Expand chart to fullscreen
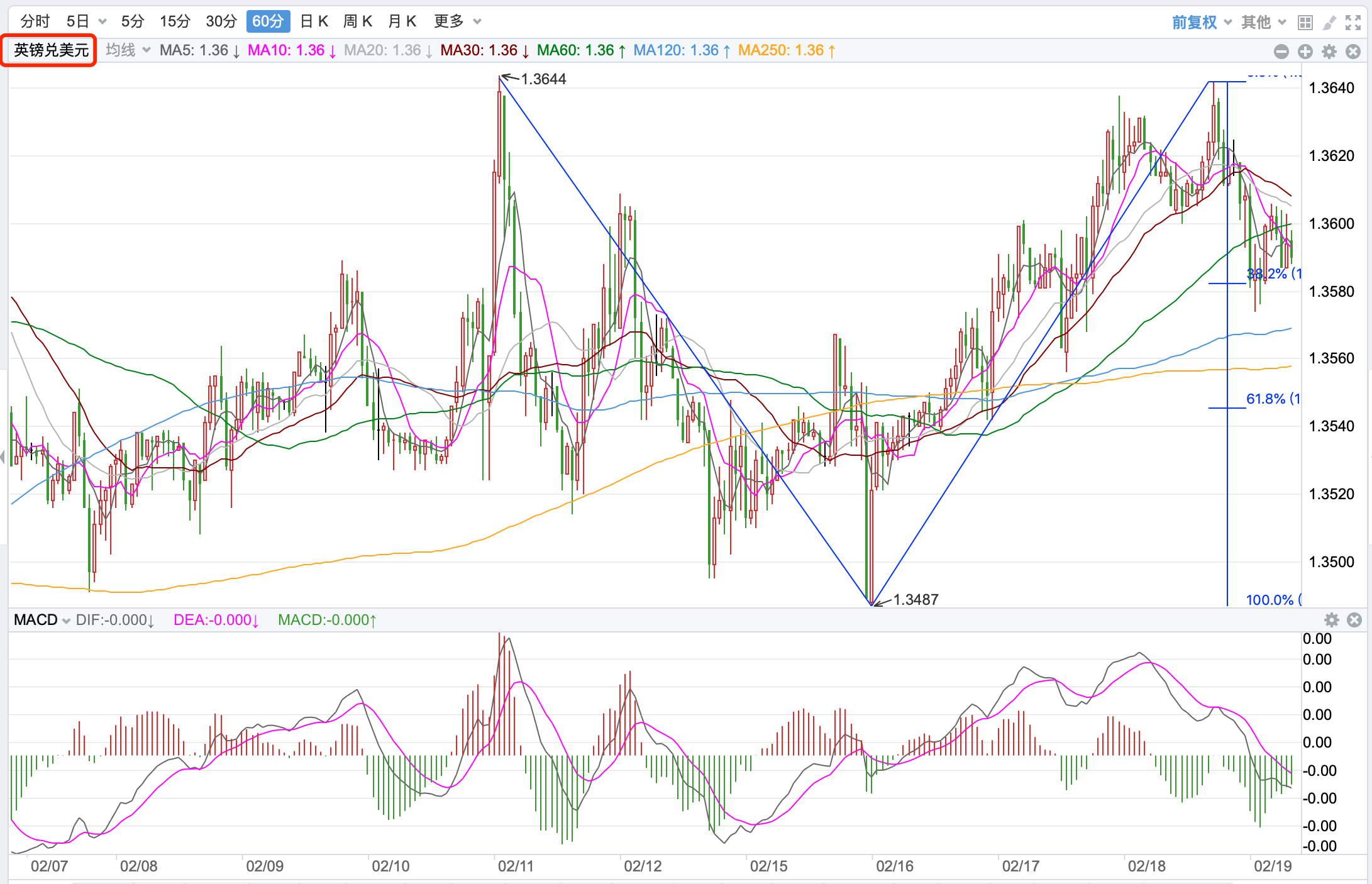Screen dimensions: 1372x884 [x=1353, y=23]
